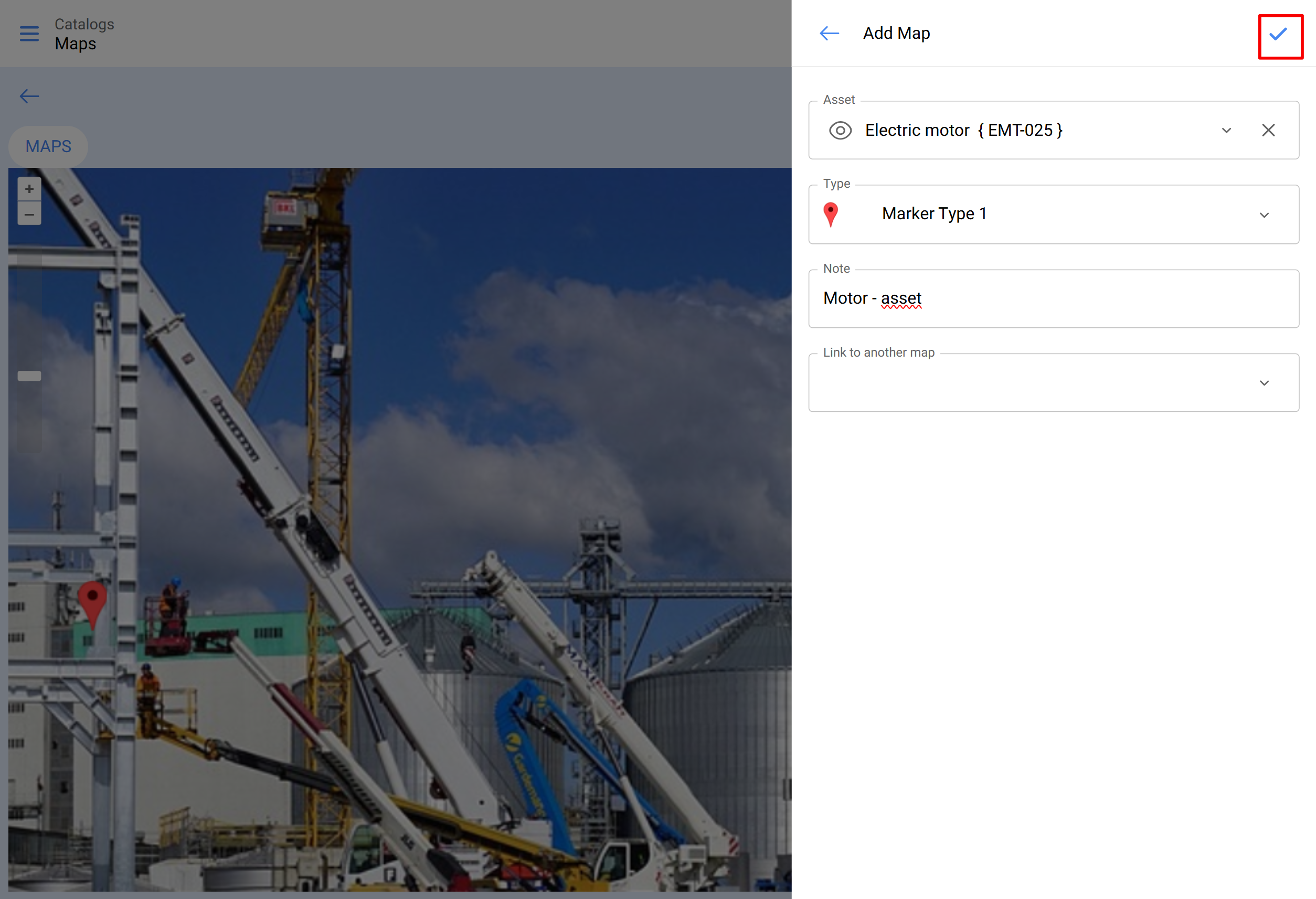The image size is (1316, 899).
Task: Confirm Add Map with the checkmark icon
Action: tap(1279, 35)
